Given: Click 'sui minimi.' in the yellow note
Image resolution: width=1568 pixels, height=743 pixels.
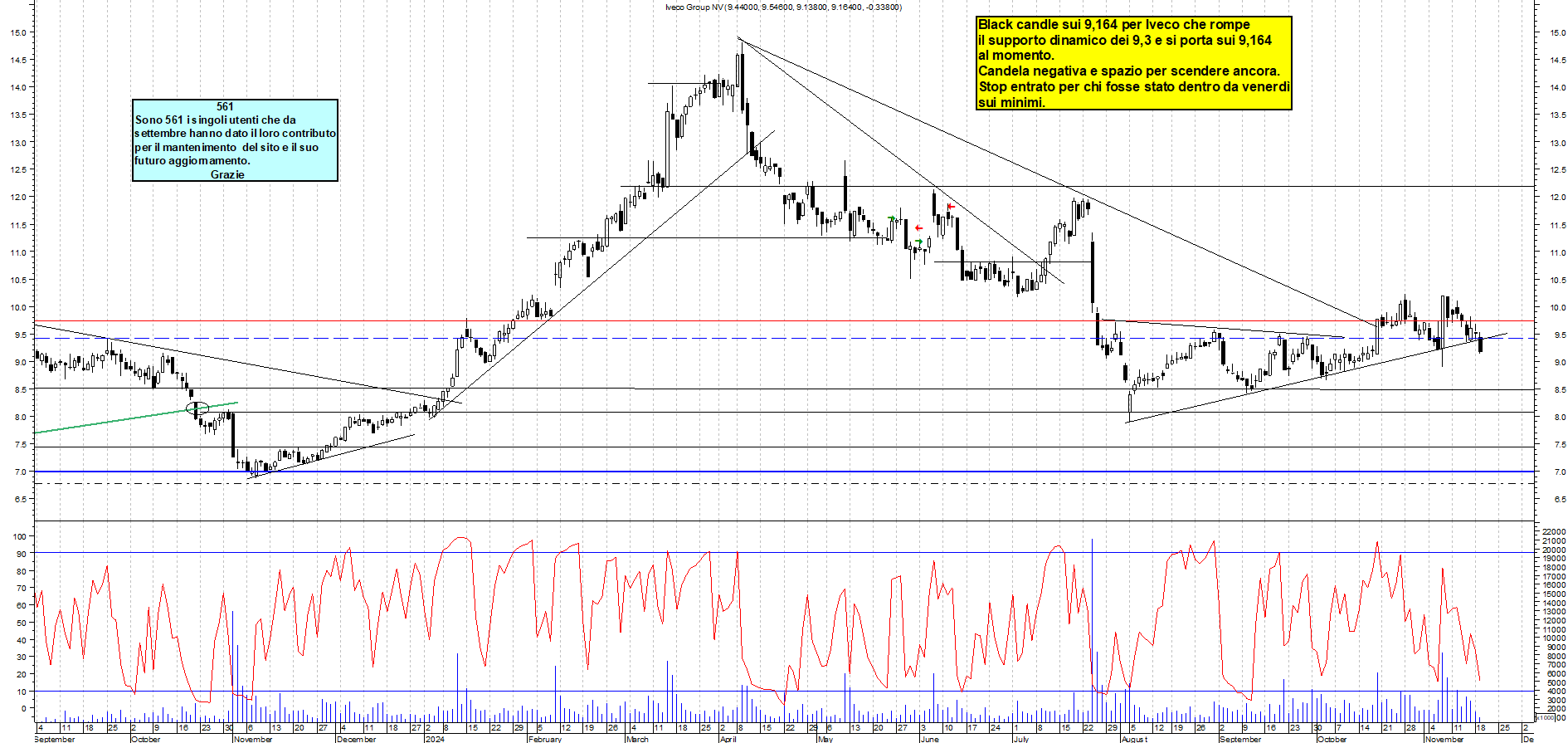Looking at the screenshot, I should point(1011,103).
